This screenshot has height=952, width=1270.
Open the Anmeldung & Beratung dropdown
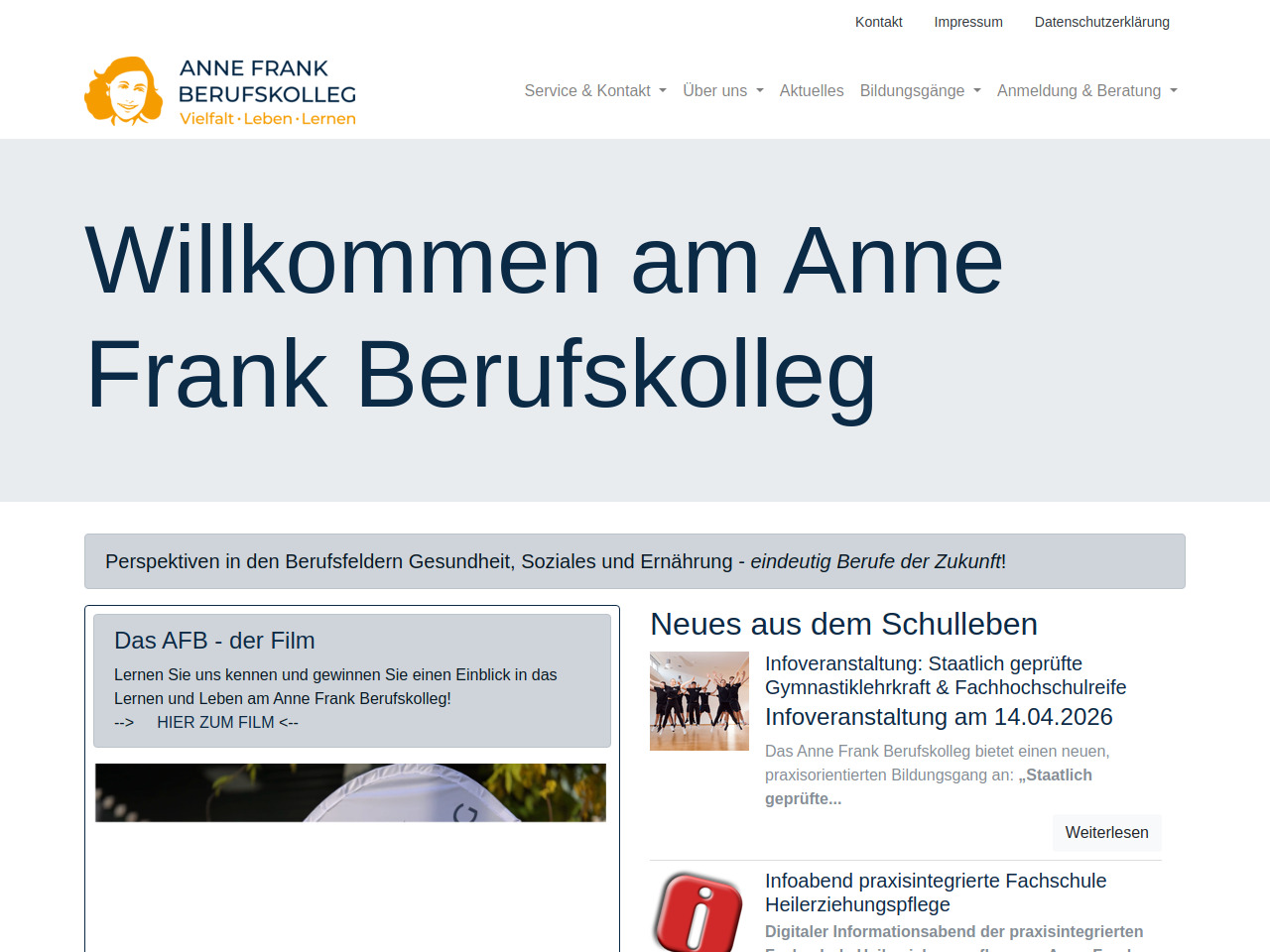(1086, 91)
